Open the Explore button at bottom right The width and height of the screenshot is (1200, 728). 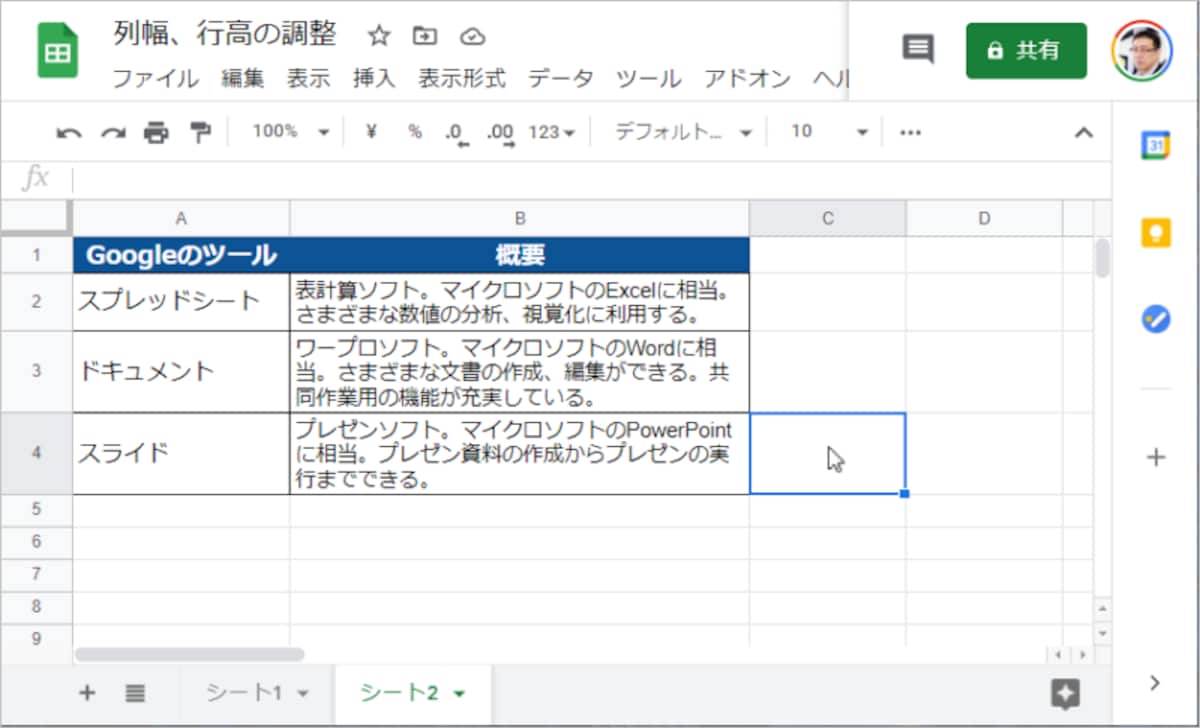(x=1066, y=693)
